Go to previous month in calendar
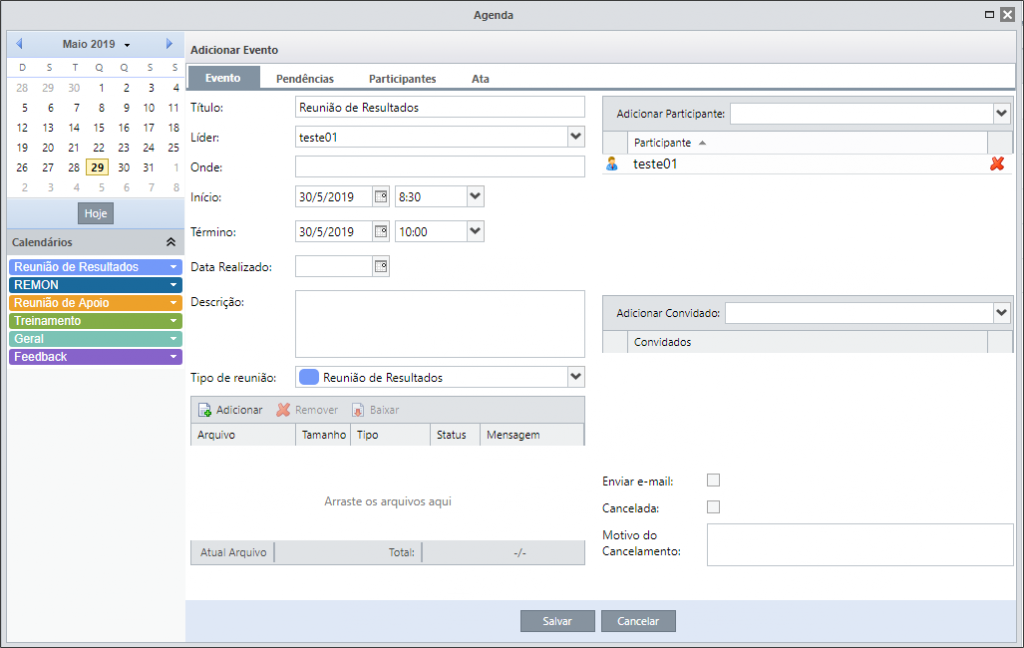The width and height of the screenshot is (1024, 648). point(20,44)
